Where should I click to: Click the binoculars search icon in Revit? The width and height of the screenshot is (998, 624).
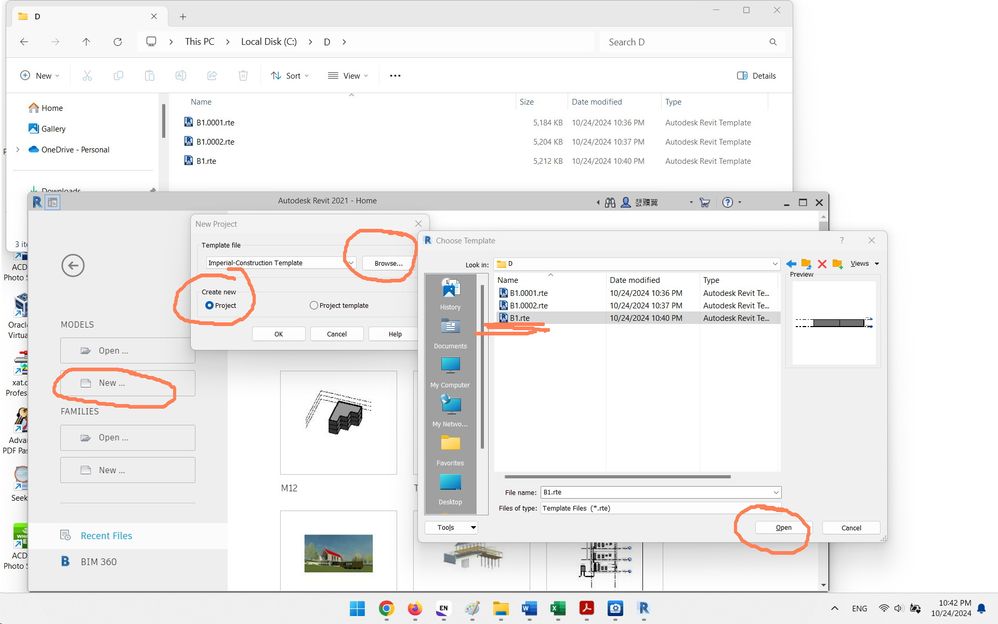(610, 202)
